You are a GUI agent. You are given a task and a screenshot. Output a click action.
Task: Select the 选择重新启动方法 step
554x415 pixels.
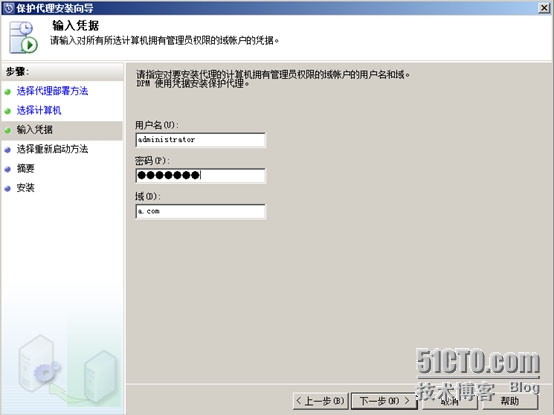[52, 149]
